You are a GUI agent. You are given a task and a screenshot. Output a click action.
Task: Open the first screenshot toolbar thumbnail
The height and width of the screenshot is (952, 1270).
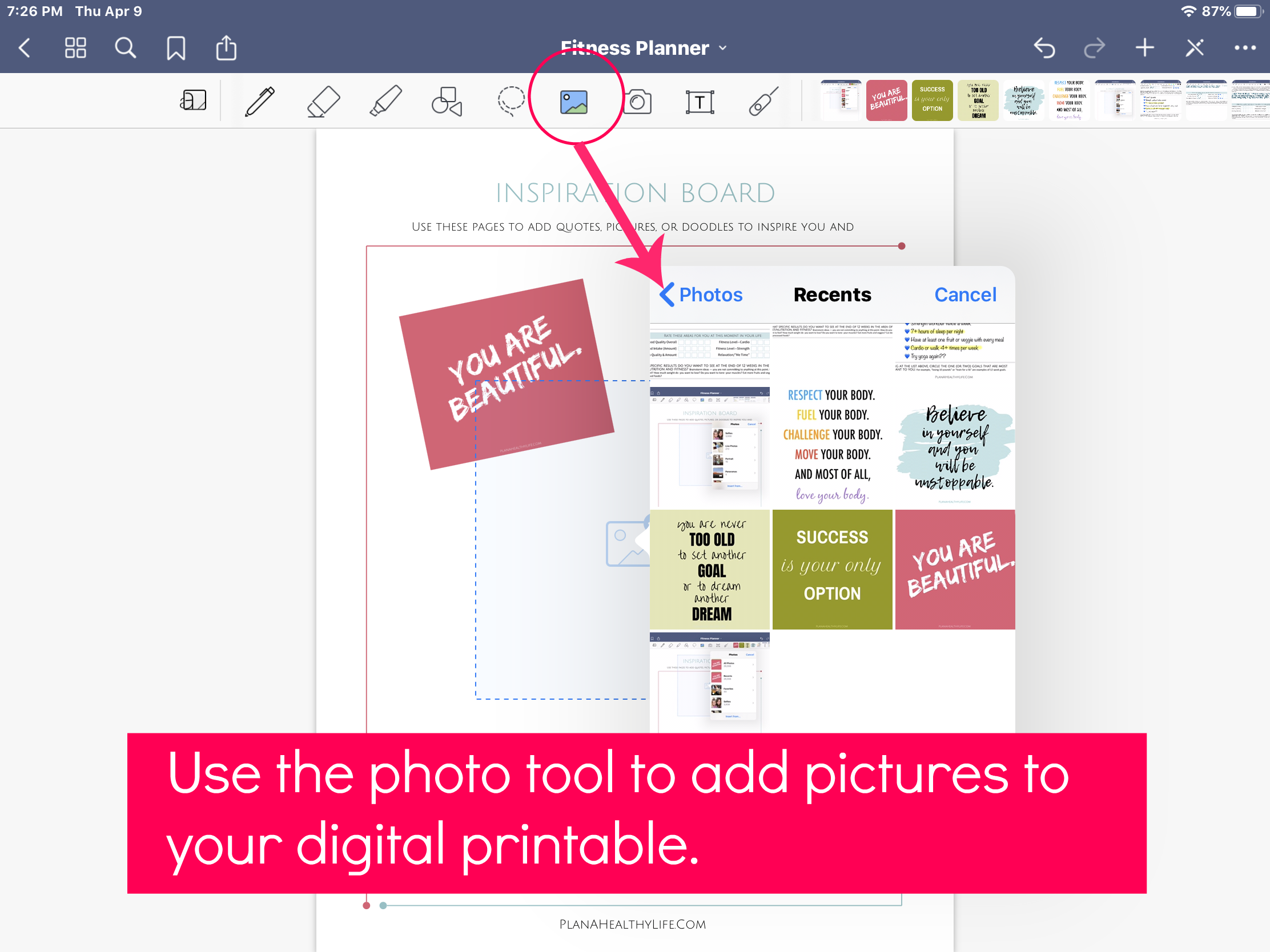(841, 100)
